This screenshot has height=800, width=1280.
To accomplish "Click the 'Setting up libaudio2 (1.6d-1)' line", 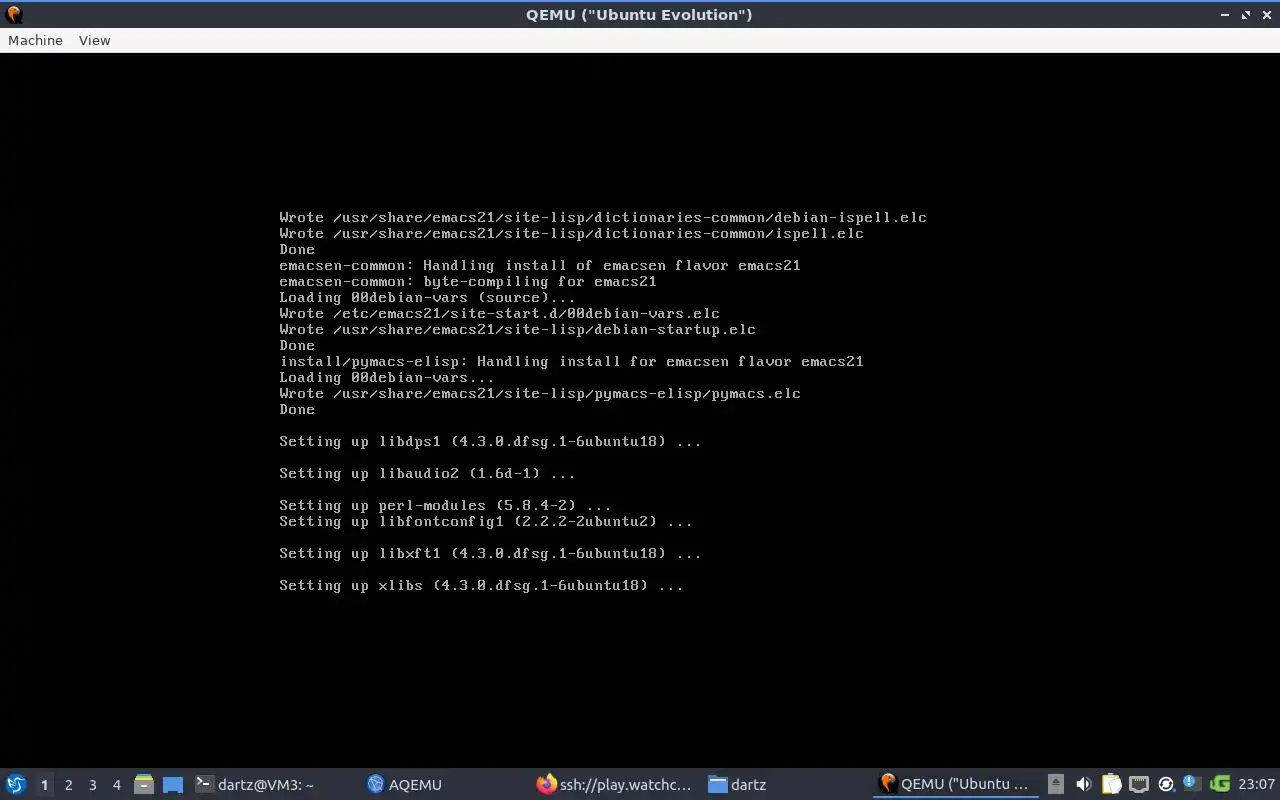I will (x=427, y=473).
